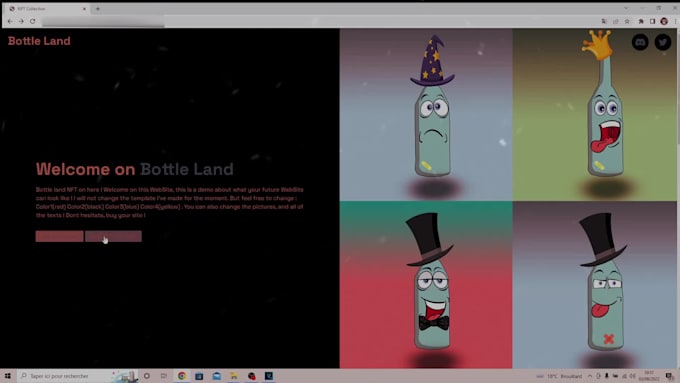Open the Chrome profile avatar

pos(664,21)
